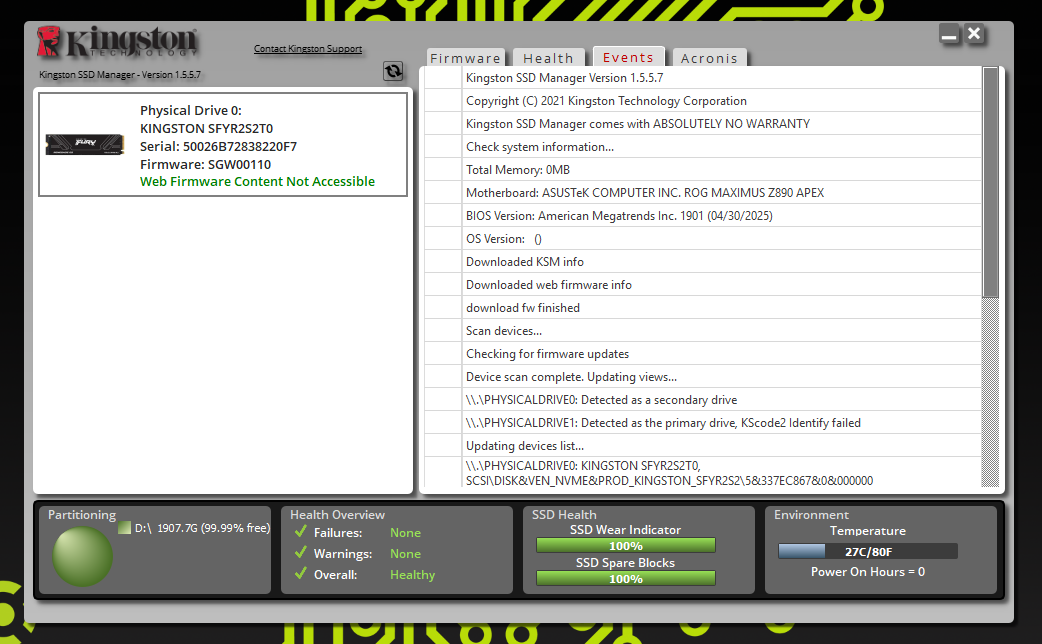Select the 'Downloaded KSM info' event row
1042x644 pixels.
coord(703,262)
